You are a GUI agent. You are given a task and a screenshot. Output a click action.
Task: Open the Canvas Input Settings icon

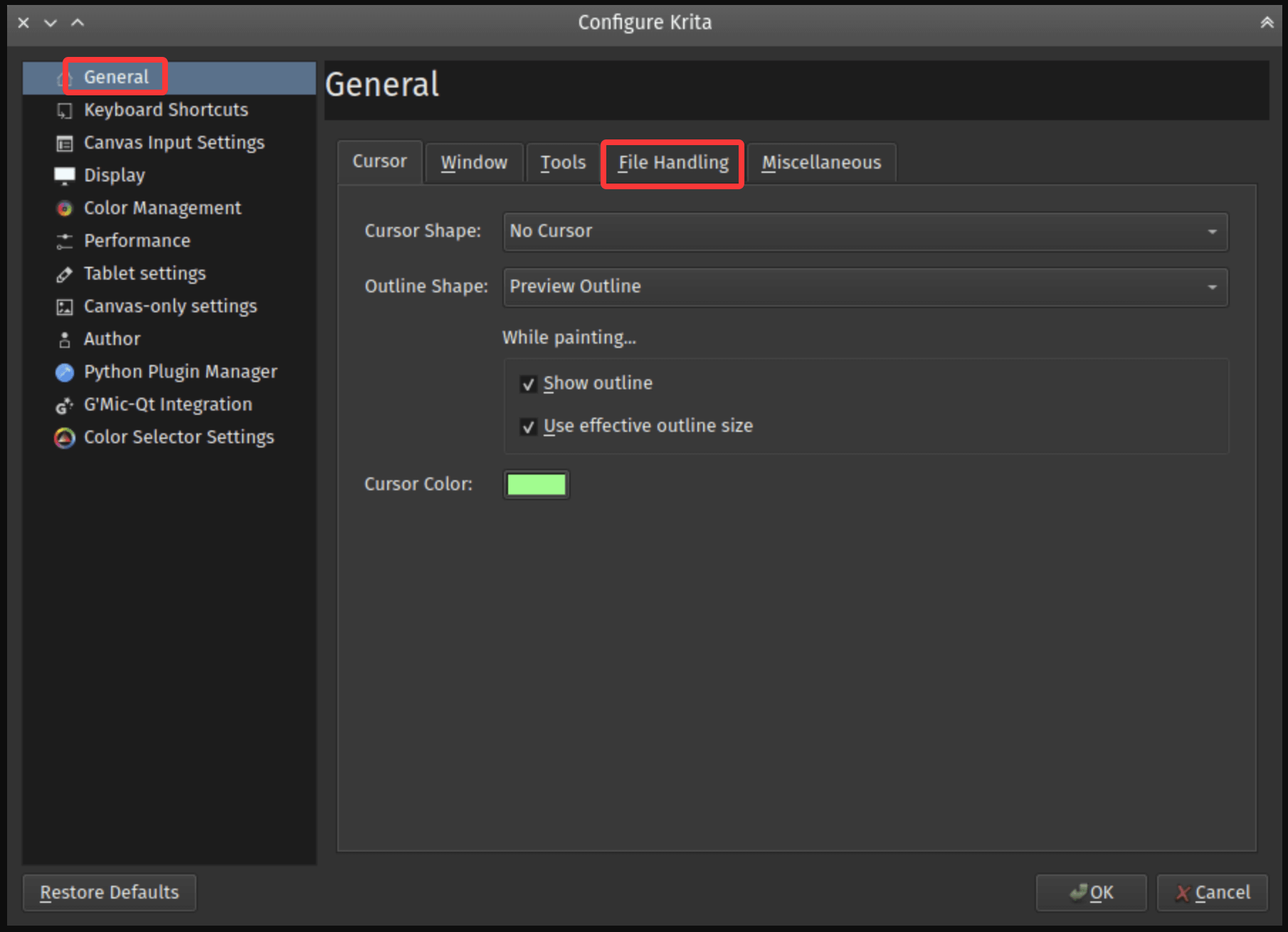(x=65, y=142)
